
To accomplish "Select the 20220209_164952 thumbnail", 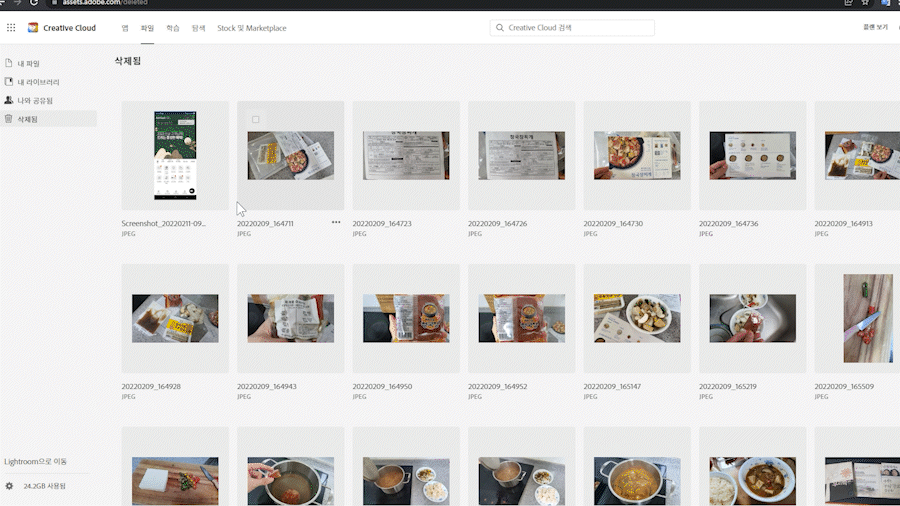I will tap(521, 318).
